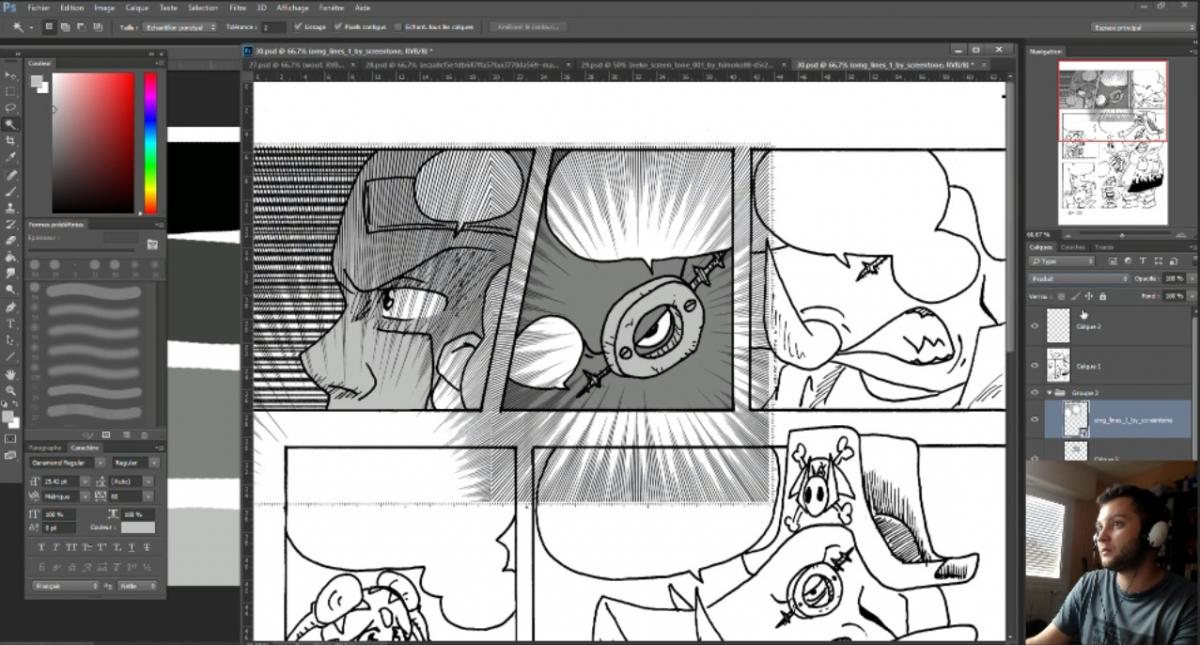The image size is (1200, 645).
Task: Select the Calque 1 layer name
Action: click(1091, 366)
